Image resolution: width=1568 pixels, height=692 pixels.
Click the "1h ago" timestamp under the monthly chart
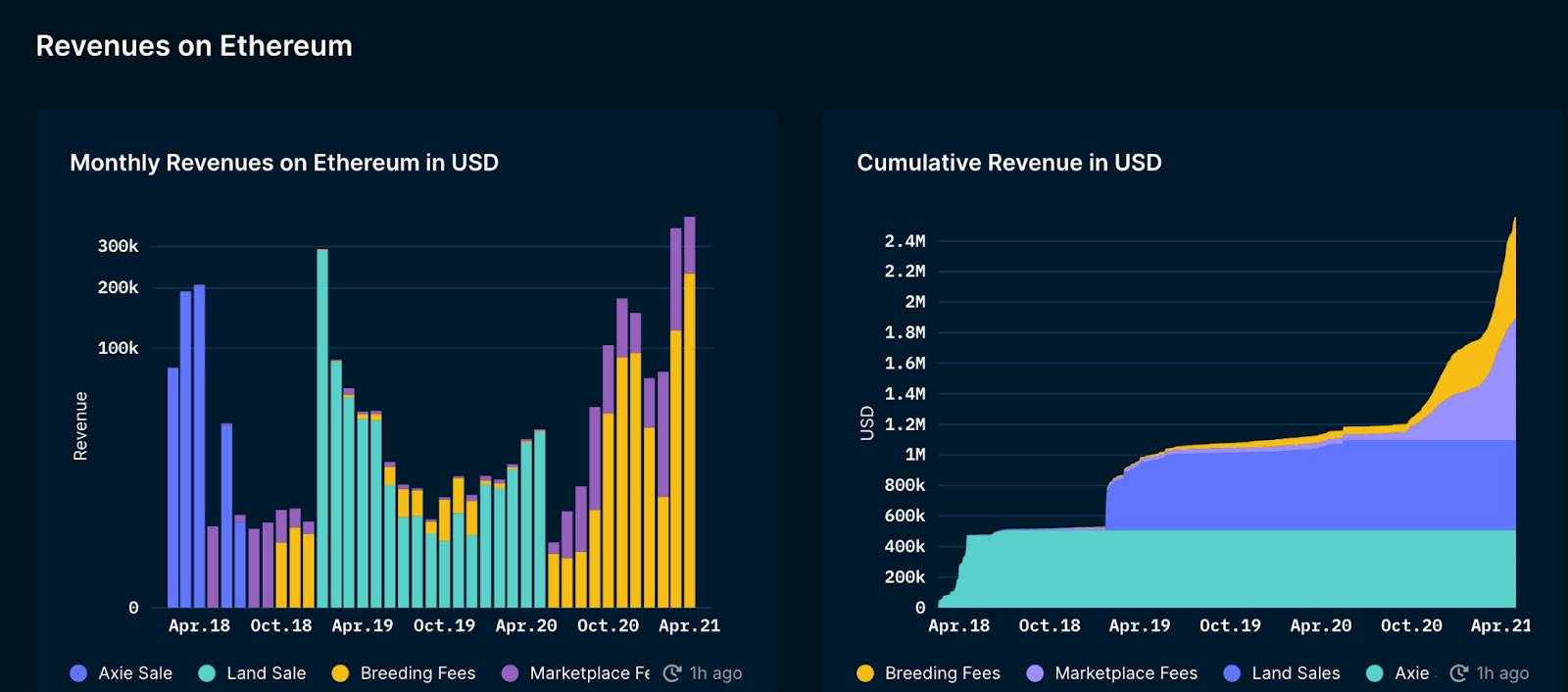[715, 673]
